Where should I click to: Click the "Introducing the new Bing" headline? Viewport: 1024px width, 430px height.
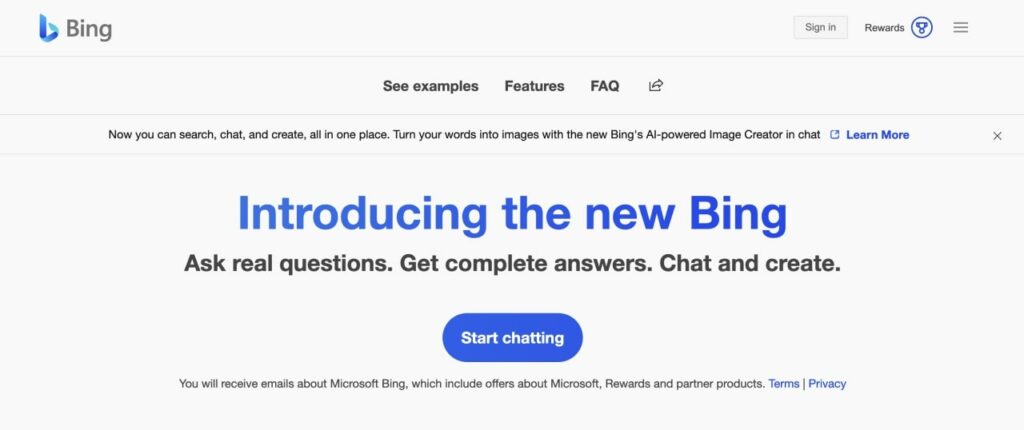coord(512,214)
